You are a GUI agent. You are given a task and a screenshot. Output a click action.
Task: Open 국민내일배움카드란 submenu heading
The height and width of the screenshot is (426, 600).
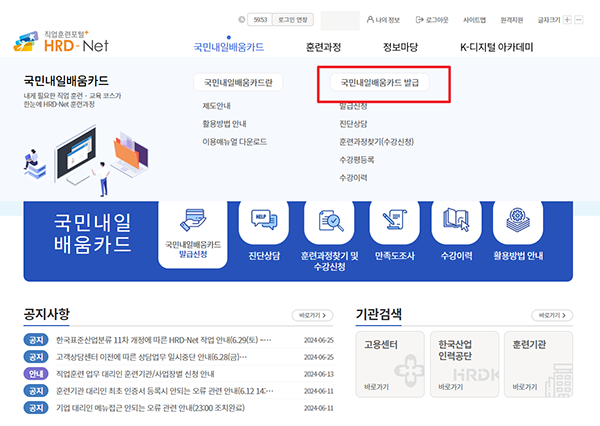(x=238, y=82)
